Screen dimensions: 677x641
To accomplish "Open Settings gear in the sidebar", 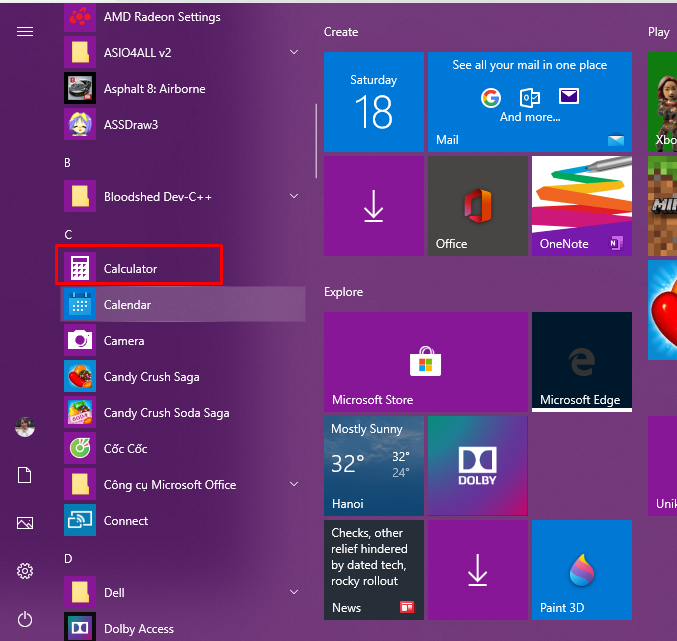I will coord(25,571).
